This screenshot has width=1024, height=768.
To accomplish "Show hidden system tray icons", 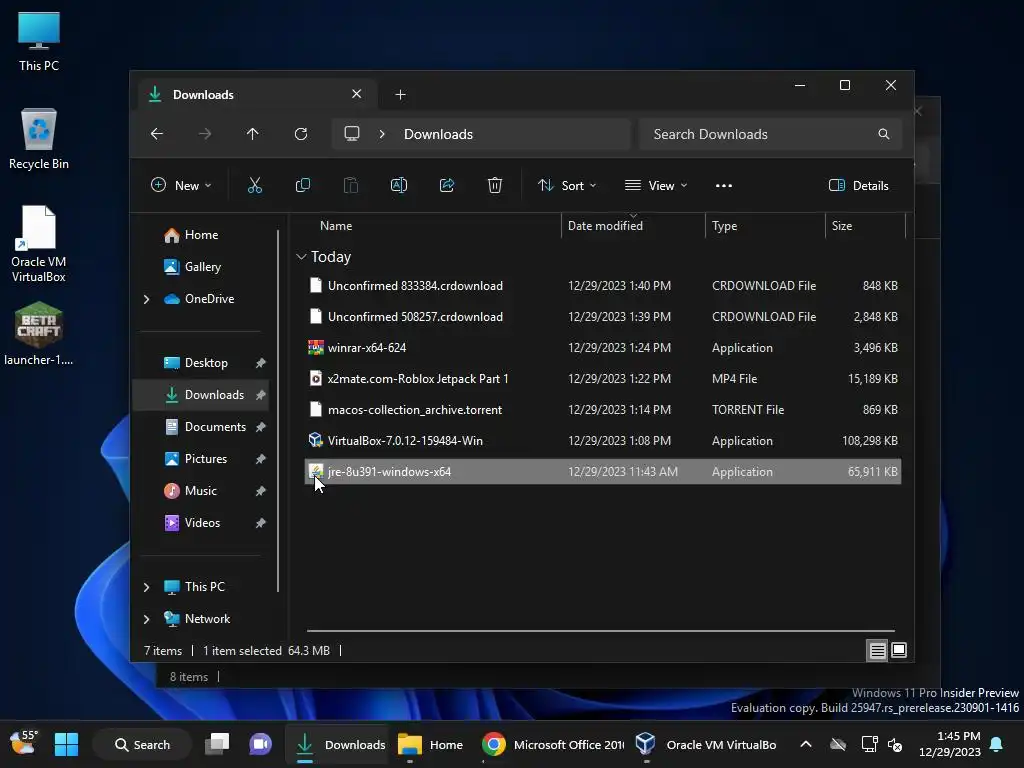I will pos(806,744).
